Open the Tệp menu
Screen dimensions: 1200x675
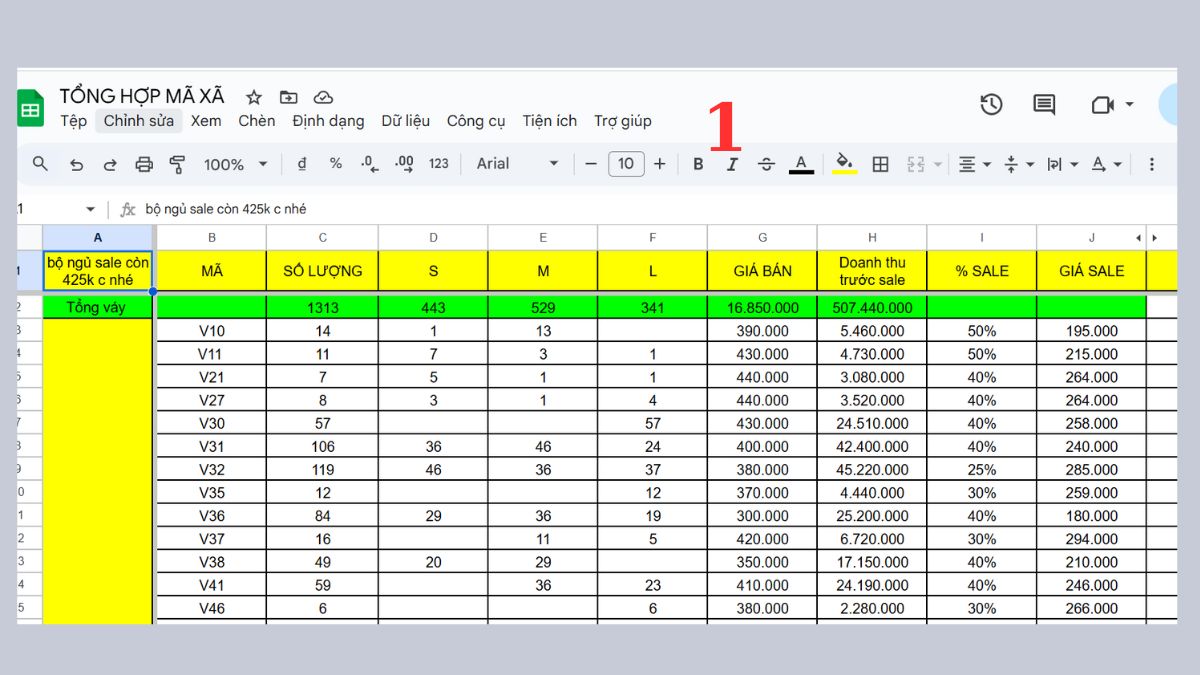click(73, 121)
